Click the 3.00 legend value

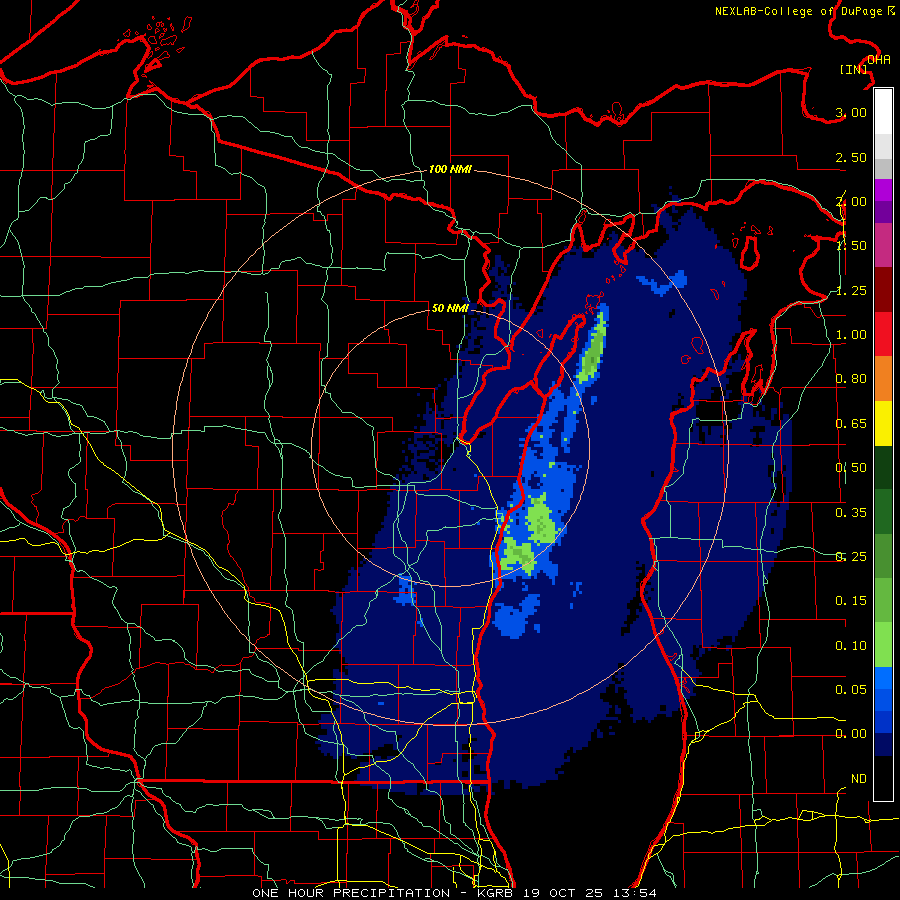[851, 112]
